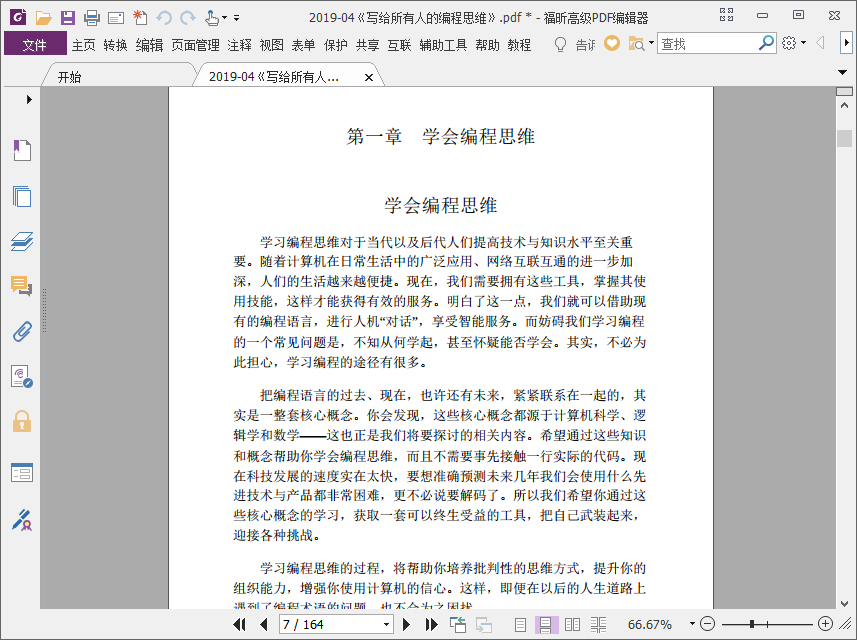The height and width of the screenshot is (640, 857).
Task: Open the form fields panel
Action: 22,472
